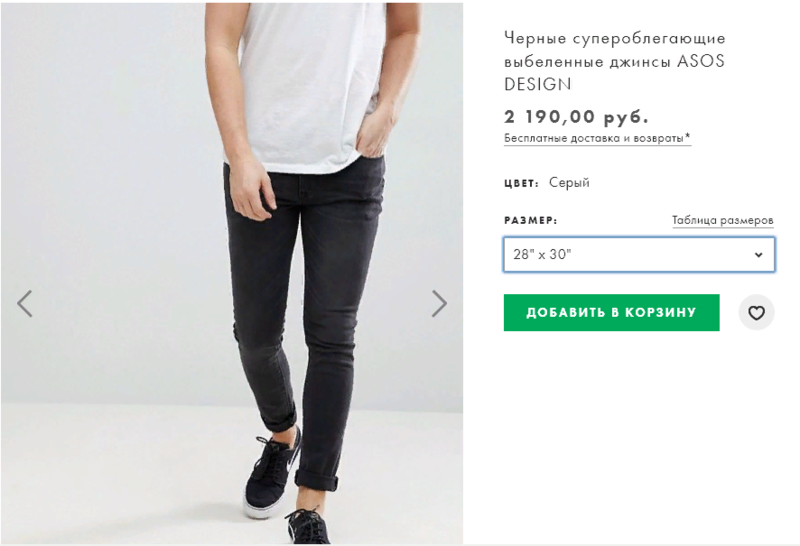Click the asterisk after delivery text
Screen dimensions: 800x546
[x=688, y=137]
